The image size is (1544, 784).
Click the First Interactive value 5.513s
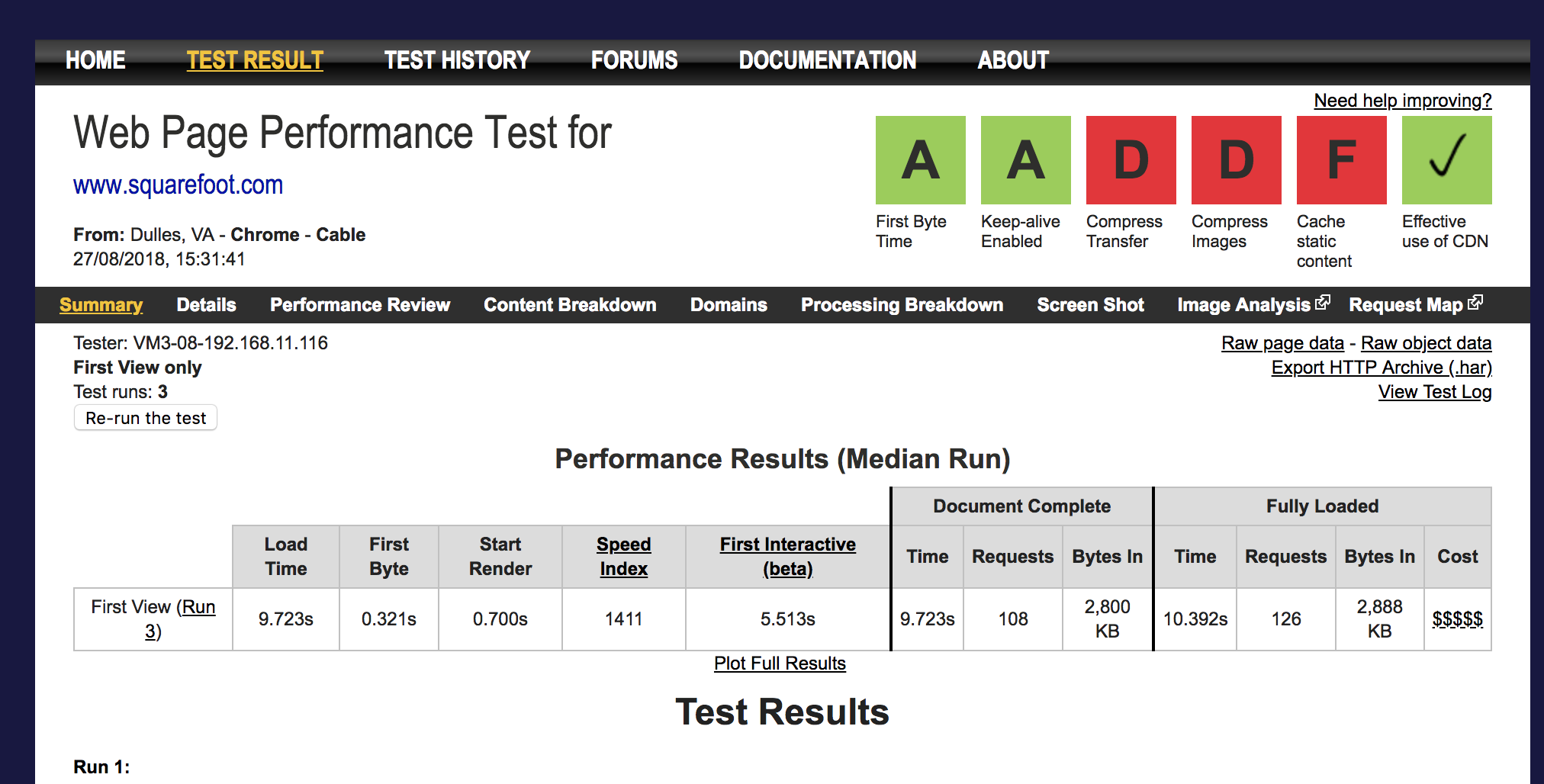click(788, 619)
